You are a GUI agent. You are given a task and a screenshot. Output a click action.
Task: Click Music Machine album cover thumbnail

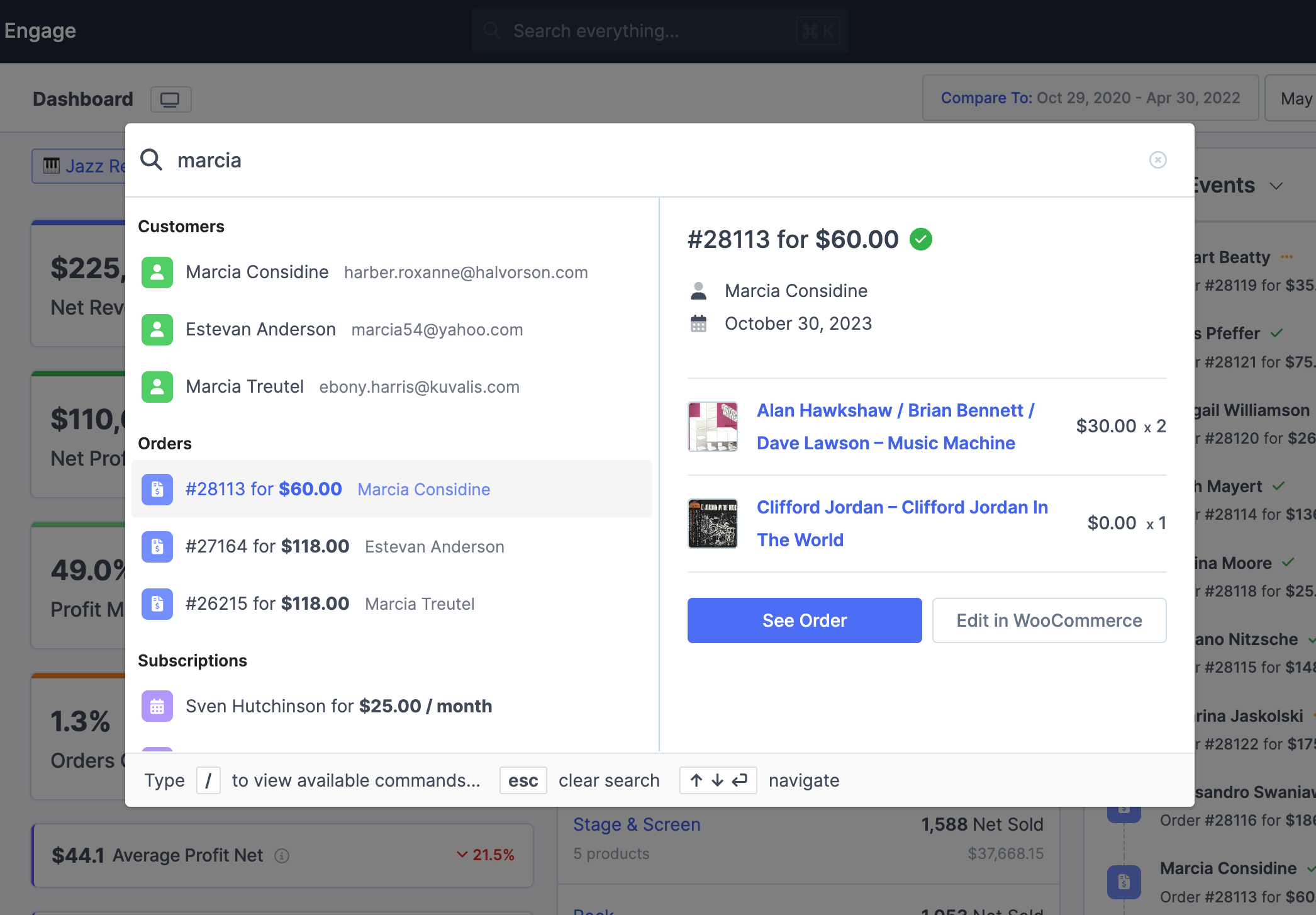coord(713,427)
